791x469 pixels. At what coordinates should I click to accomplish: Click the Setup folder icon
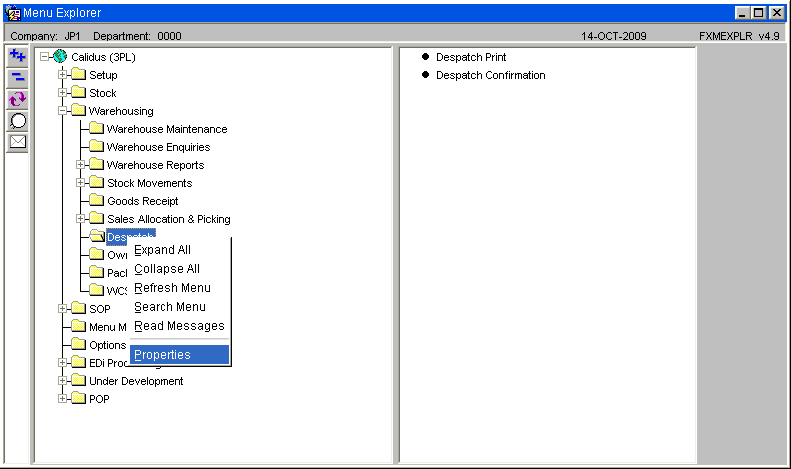(x=78, y=75)
